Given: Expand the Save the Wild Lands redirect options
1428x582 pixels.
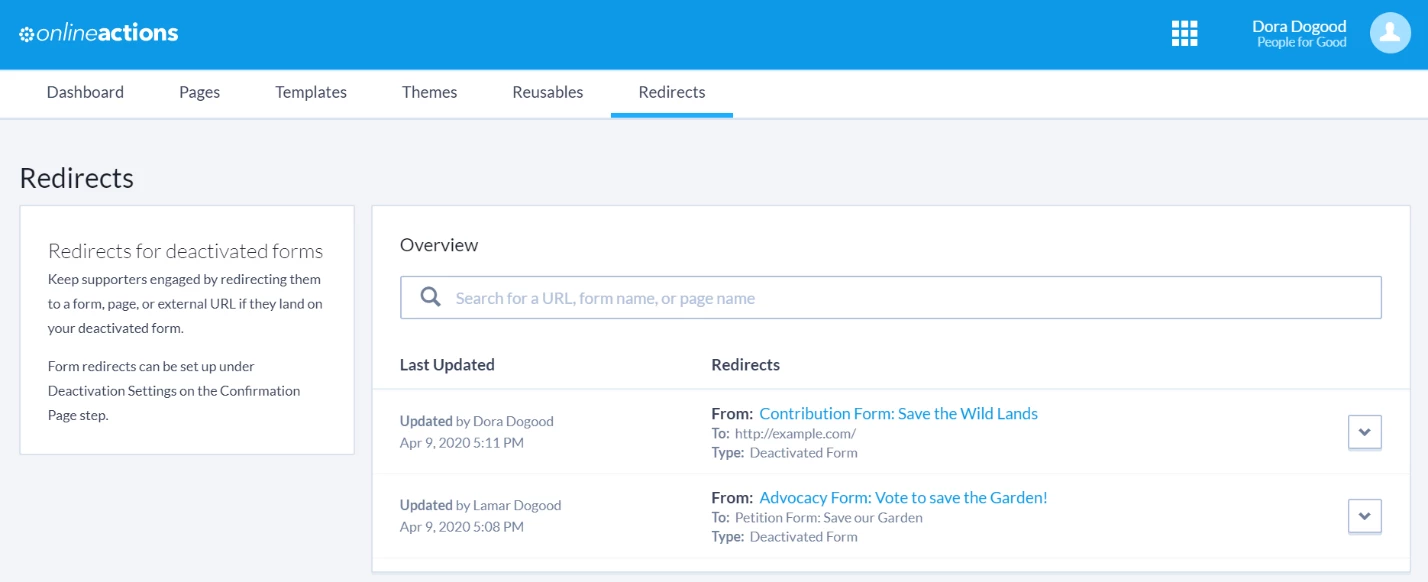Looking at the screenshot, I should pyautogui.click(x=1365, y=432).
